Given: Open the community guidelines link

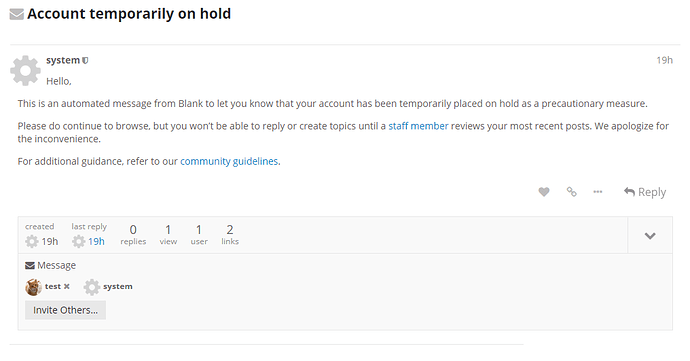Looking at the screenshot, I should [x=229, y=161].
